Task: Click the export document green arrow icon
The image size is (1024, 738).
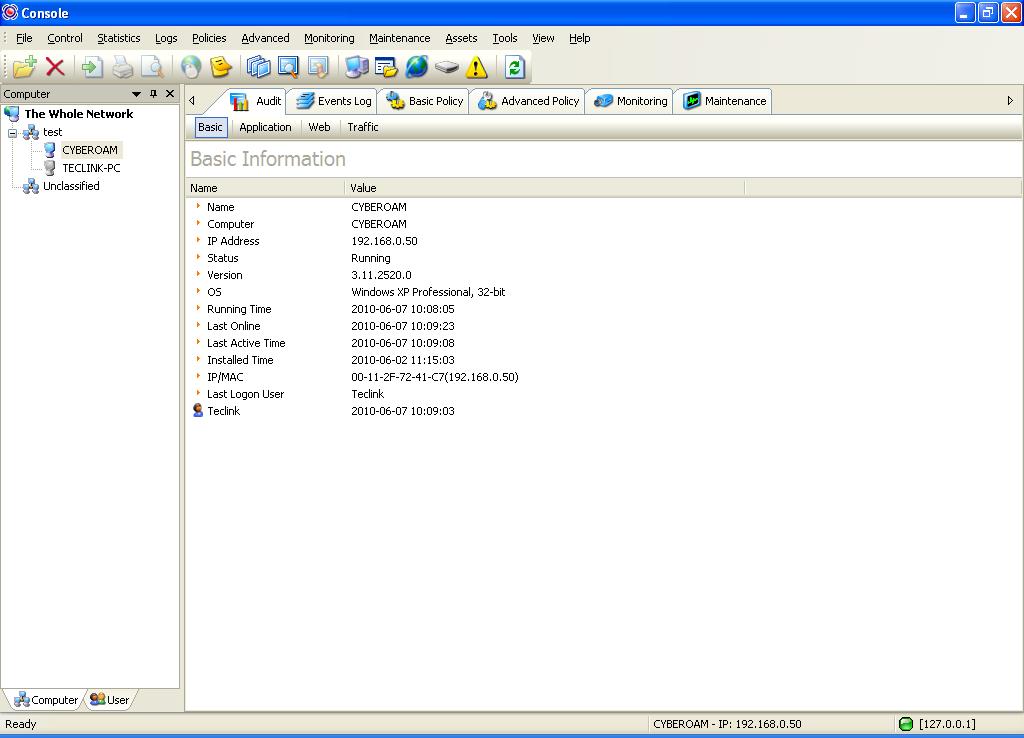Action: point(92,67)
